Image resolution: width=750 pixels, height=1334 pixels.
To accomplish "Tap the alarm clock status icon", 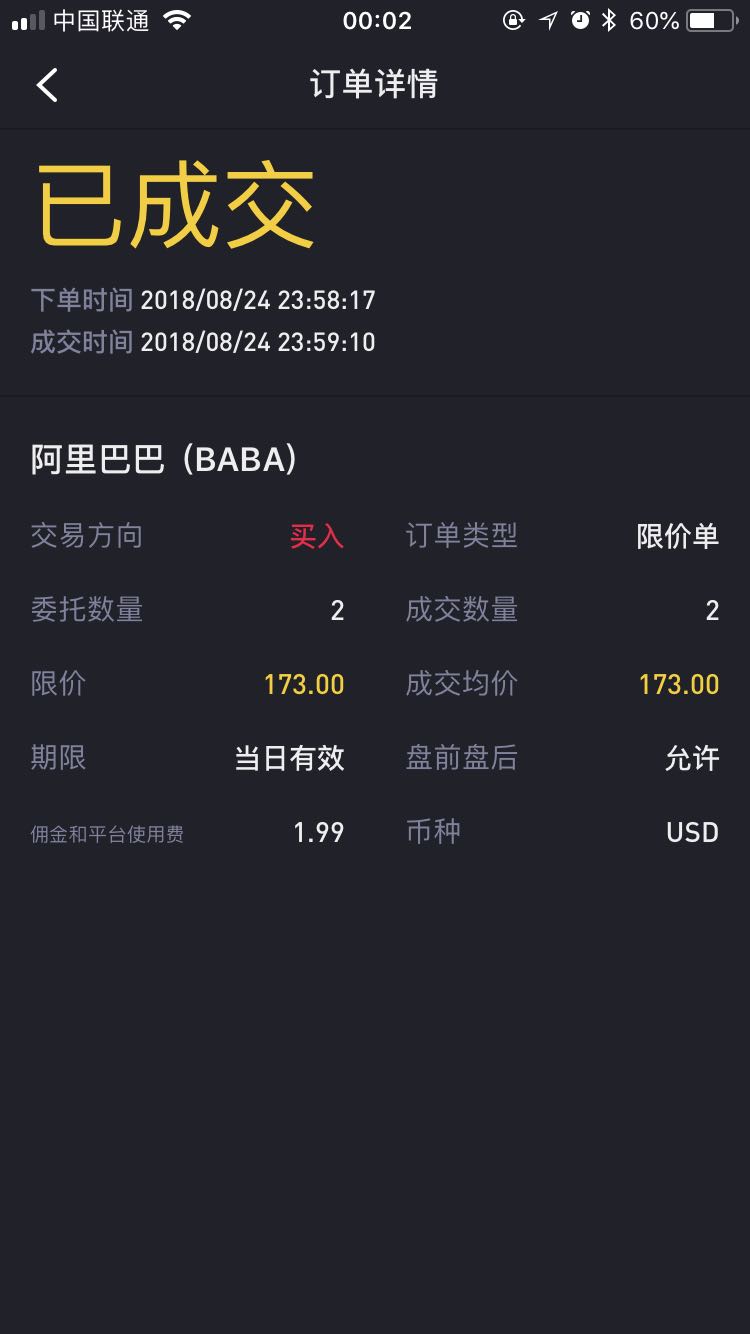I will (580, 20).
